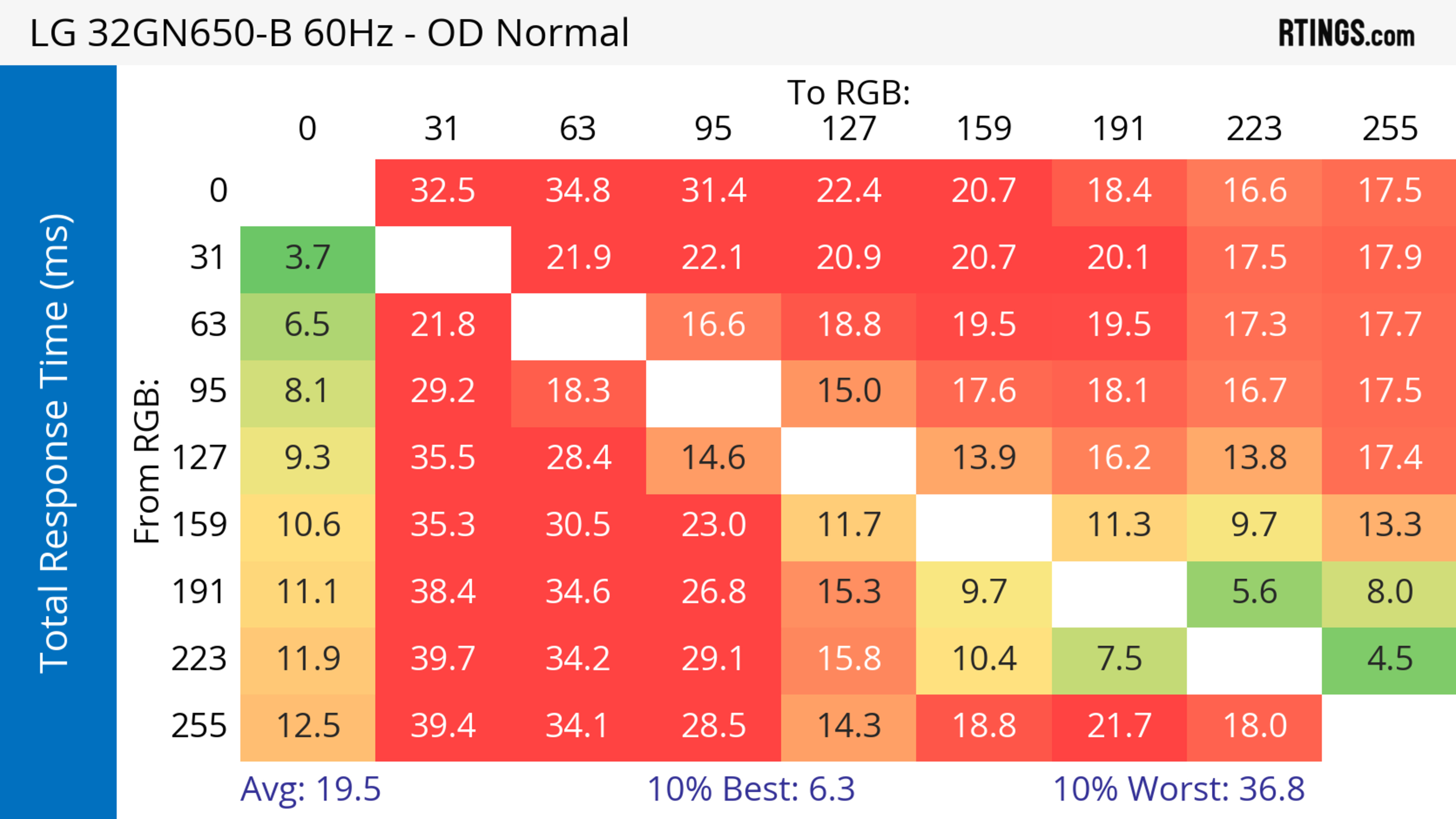1456x819 pixels.
Task: Click the To RGB: column heading
Action: 849,92
